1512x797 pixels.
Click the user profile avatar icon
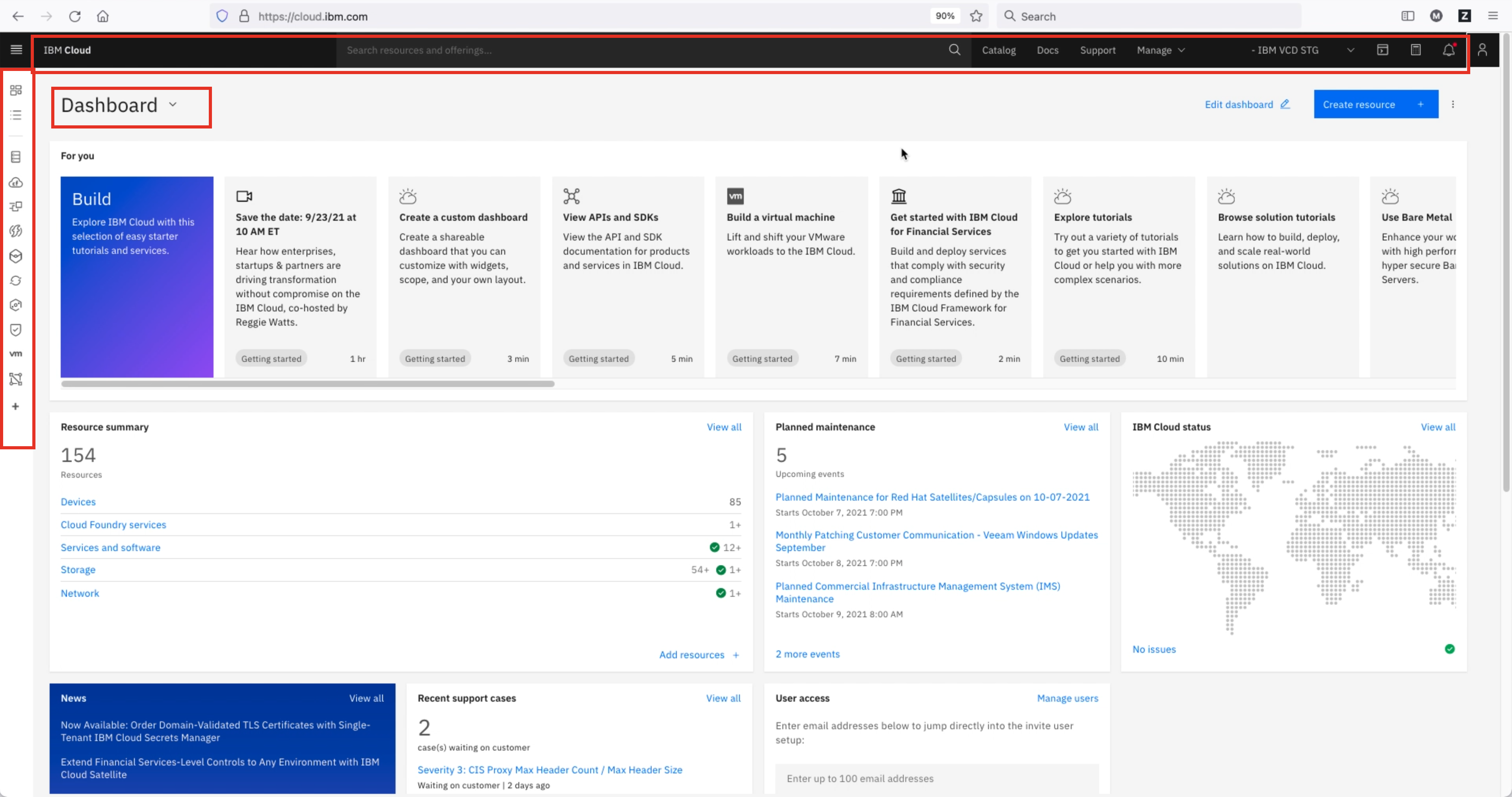(1482, 50)
